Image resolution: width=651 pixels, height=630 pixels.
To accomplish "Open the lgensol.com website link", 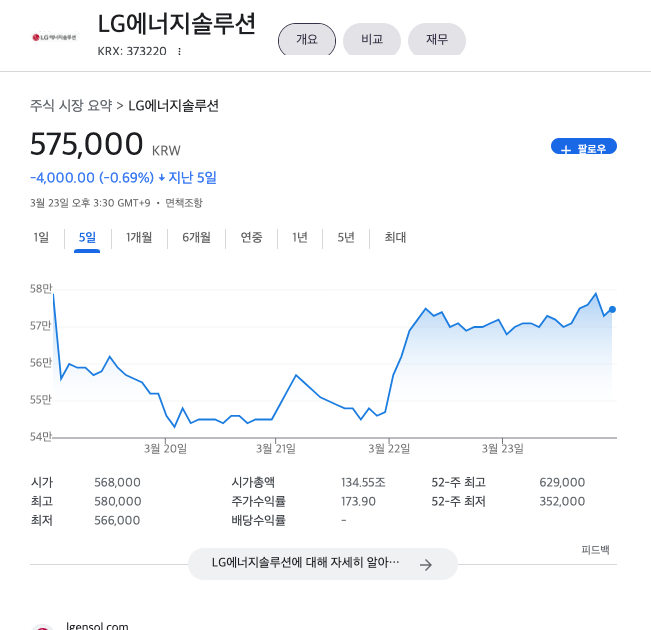I will [x=97, y=625].
